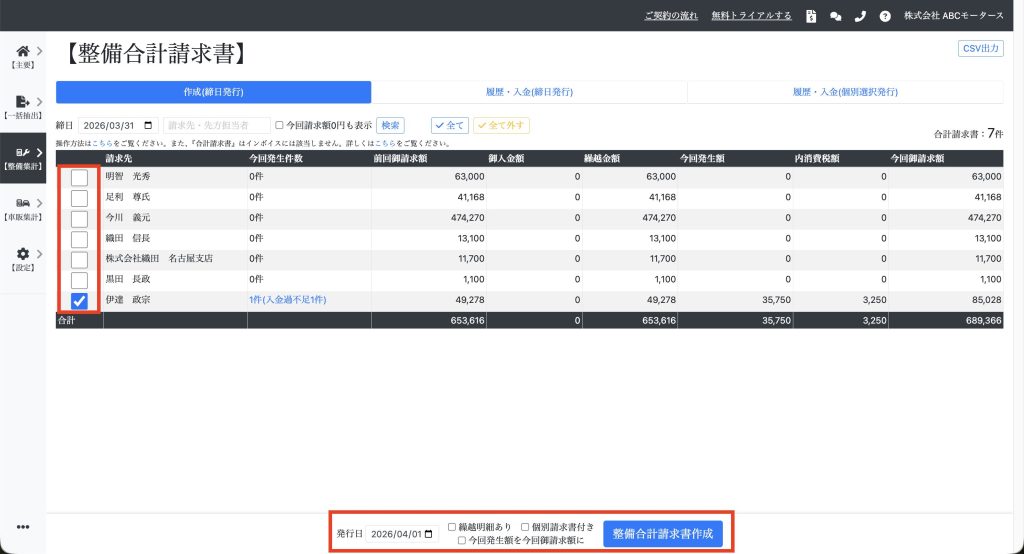Check the box for 明智 光秀
The width and height of the screenshot is (1024, 554).
pos(79,177)
